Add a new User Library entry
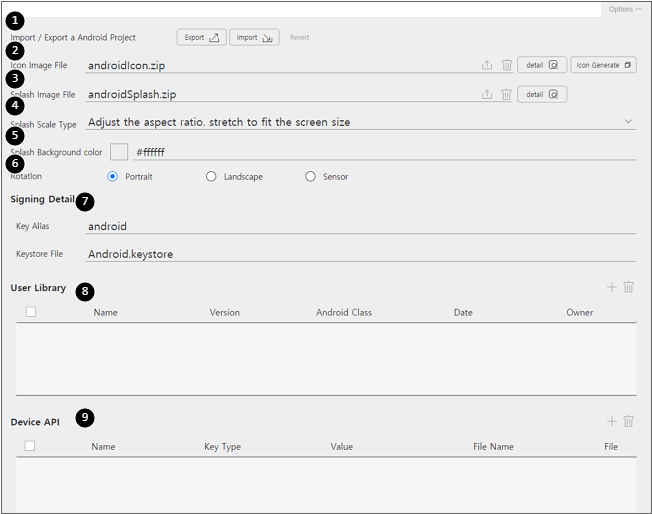The width and height of the screenshot is (652, 514). pos(612,287)
